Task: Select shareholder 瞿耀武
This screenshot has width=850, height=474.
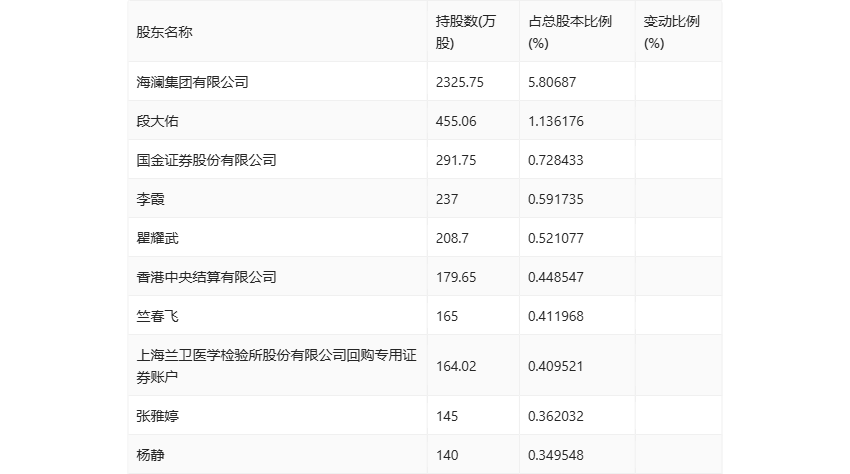Action: 157,238
